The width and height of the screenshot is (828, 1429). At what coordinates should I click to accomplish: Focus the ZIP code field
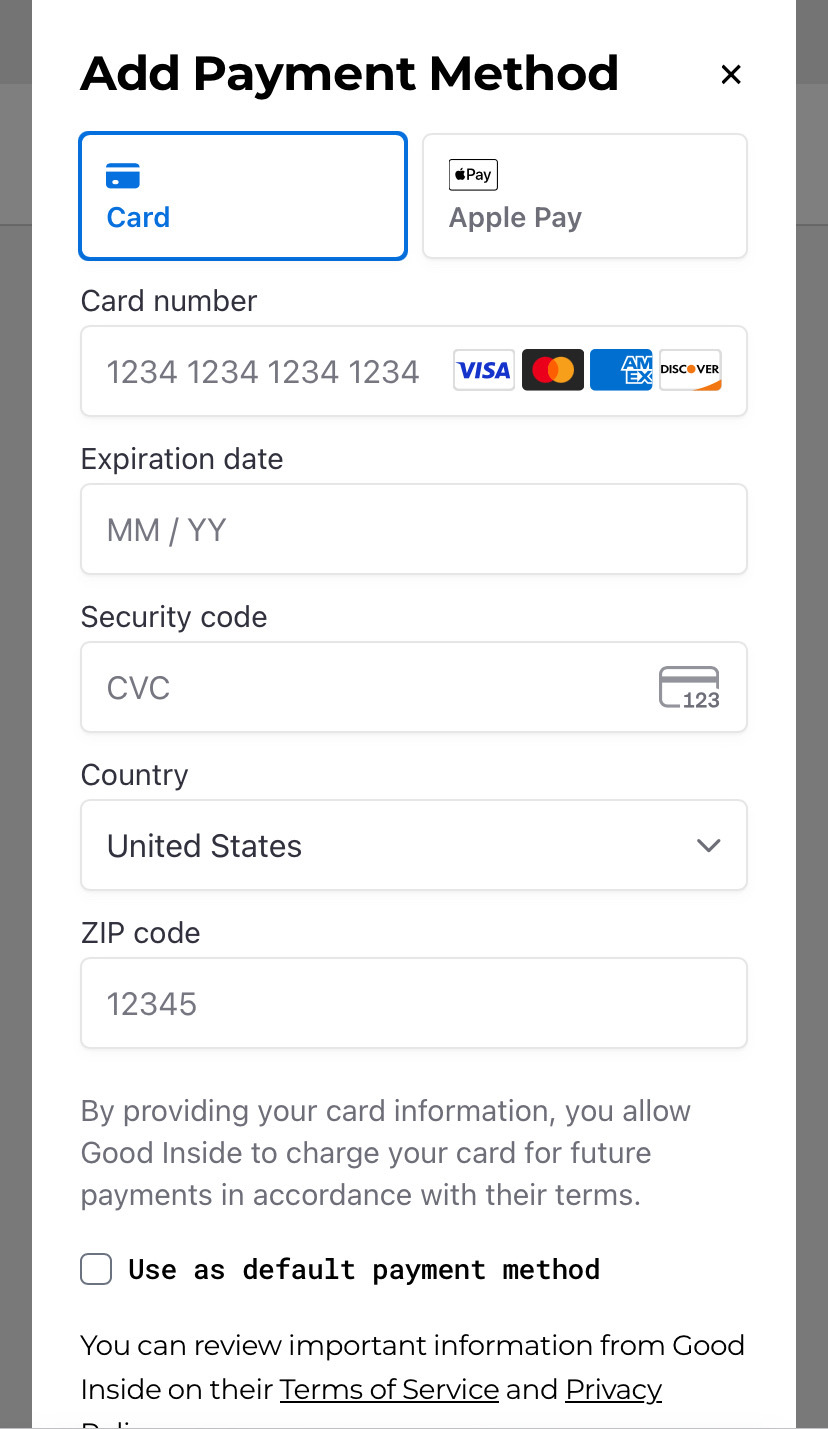(x=414, y=1003)
